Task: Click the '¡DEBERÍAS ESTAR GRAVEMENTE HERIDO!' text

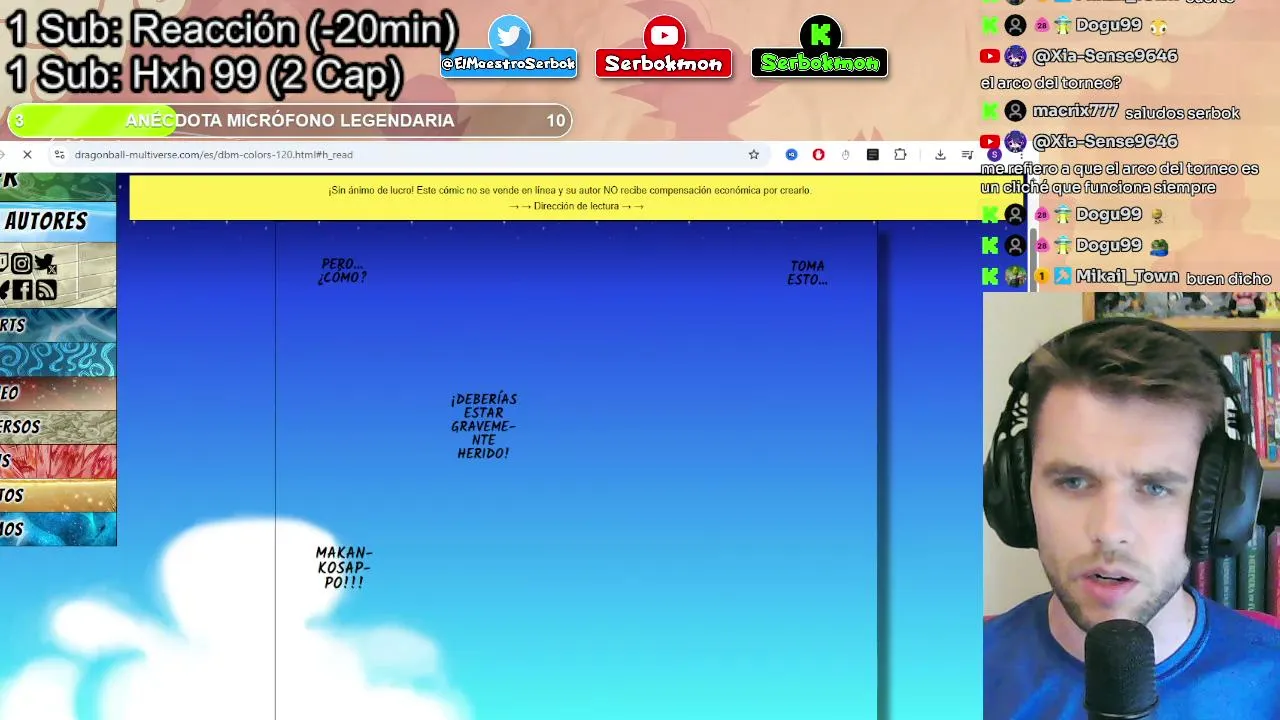Action: 484,426
